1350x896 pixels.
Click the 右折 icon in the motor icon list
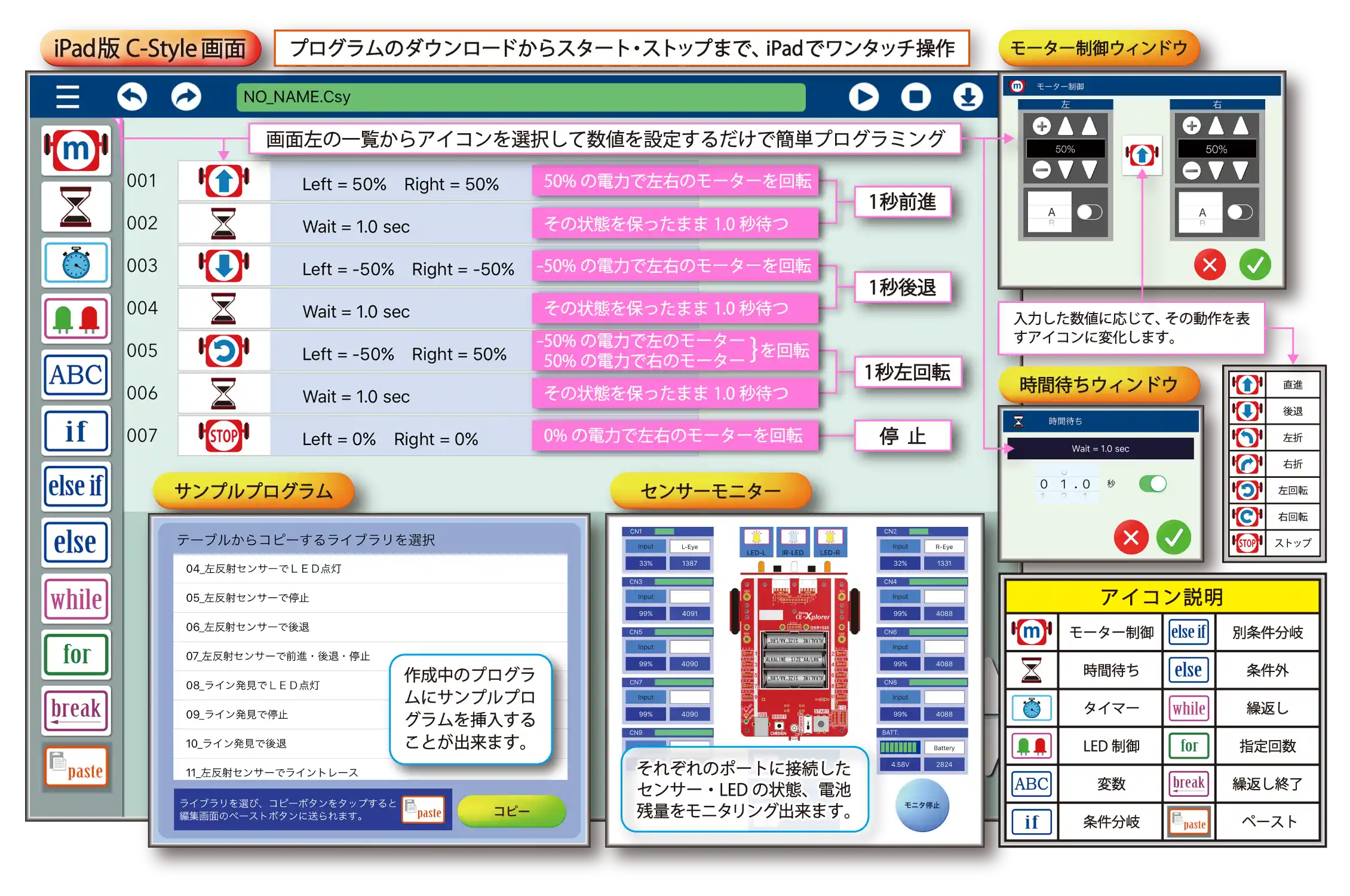pyautogui.click(x=1247, y=464)
